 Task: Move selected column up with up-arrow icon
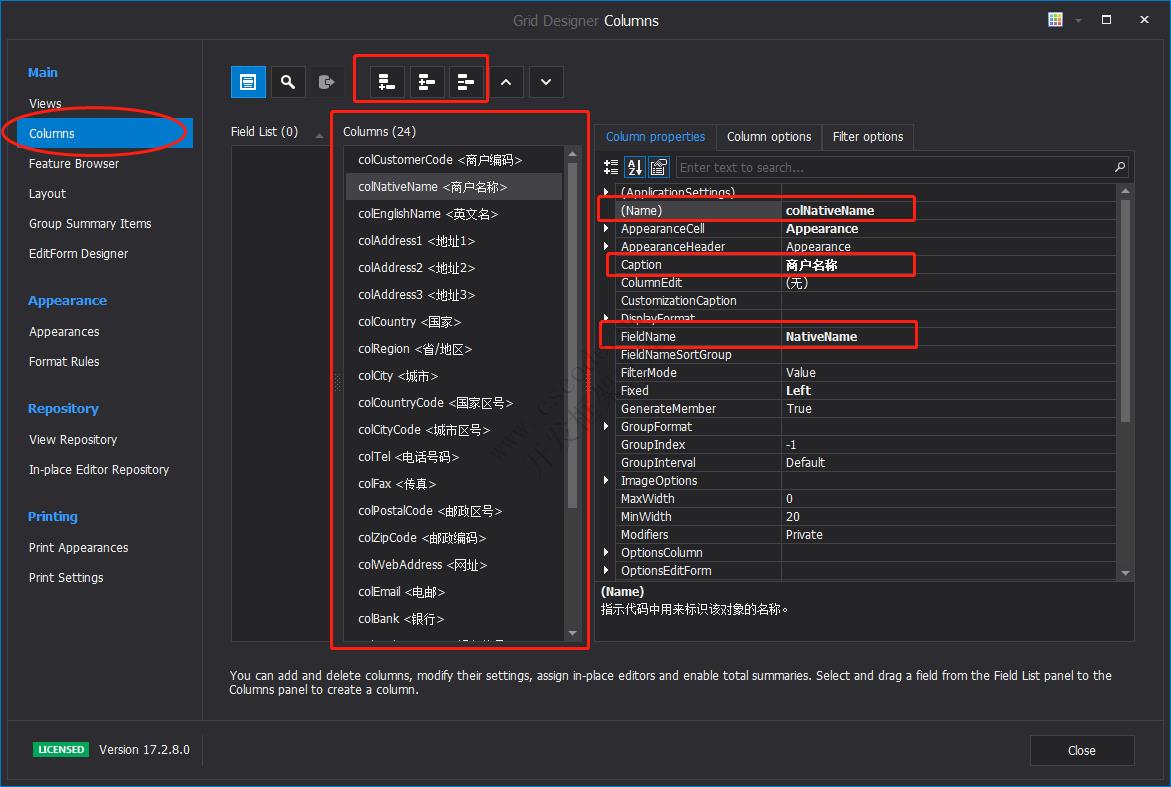point(507,82)
